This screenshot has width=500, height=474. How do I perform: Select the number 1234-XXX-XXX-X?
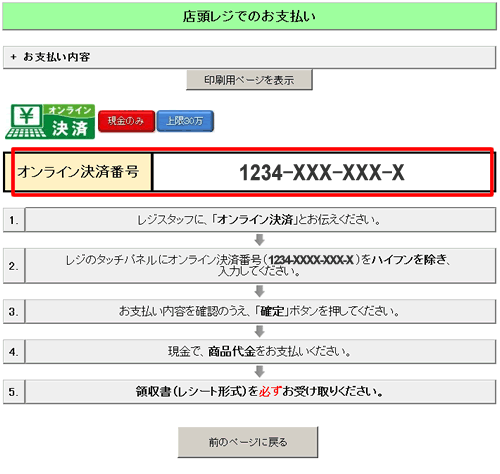(322, 172)
